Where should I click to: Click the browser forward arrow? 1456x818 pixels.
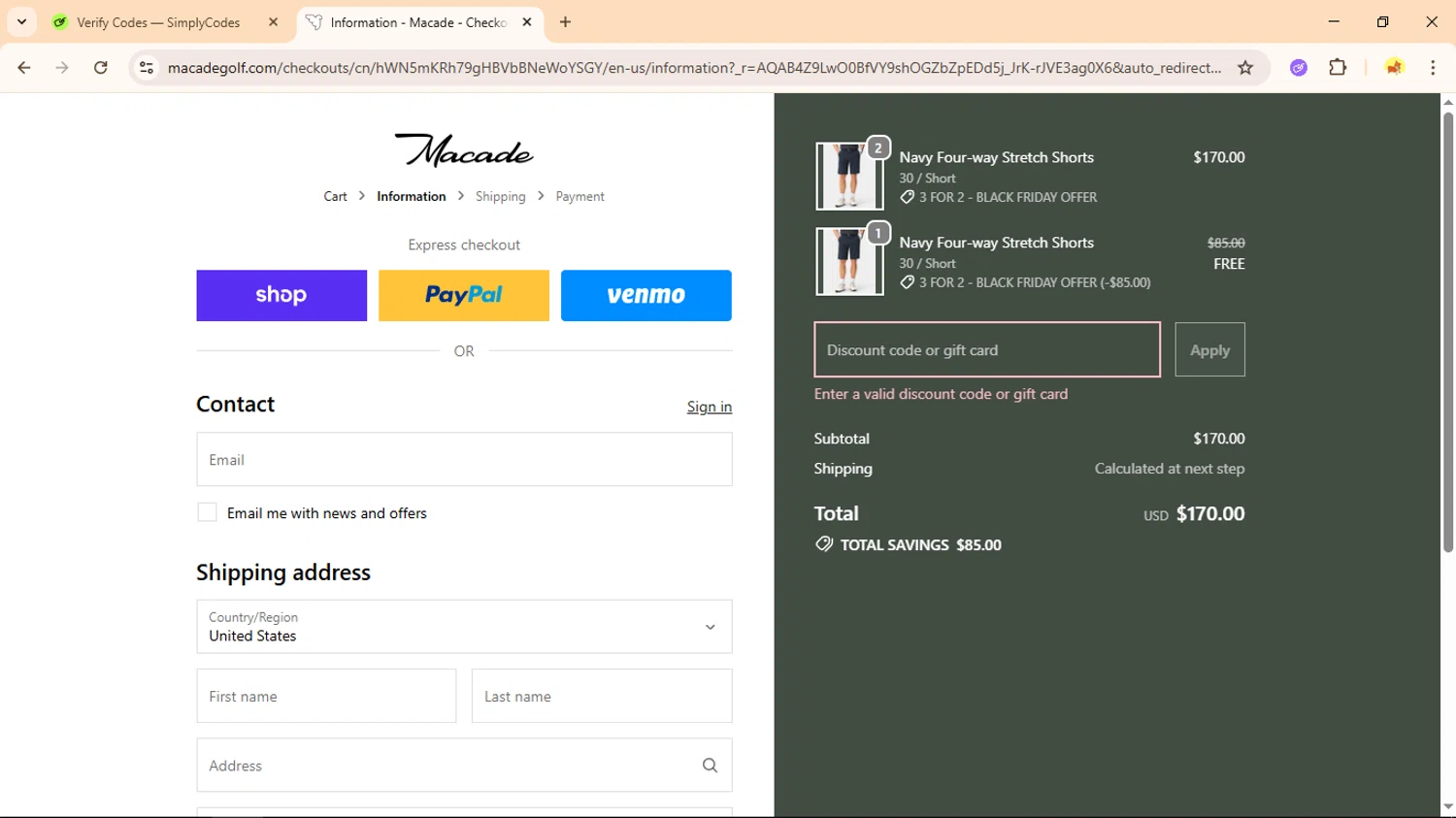[62, 68]
